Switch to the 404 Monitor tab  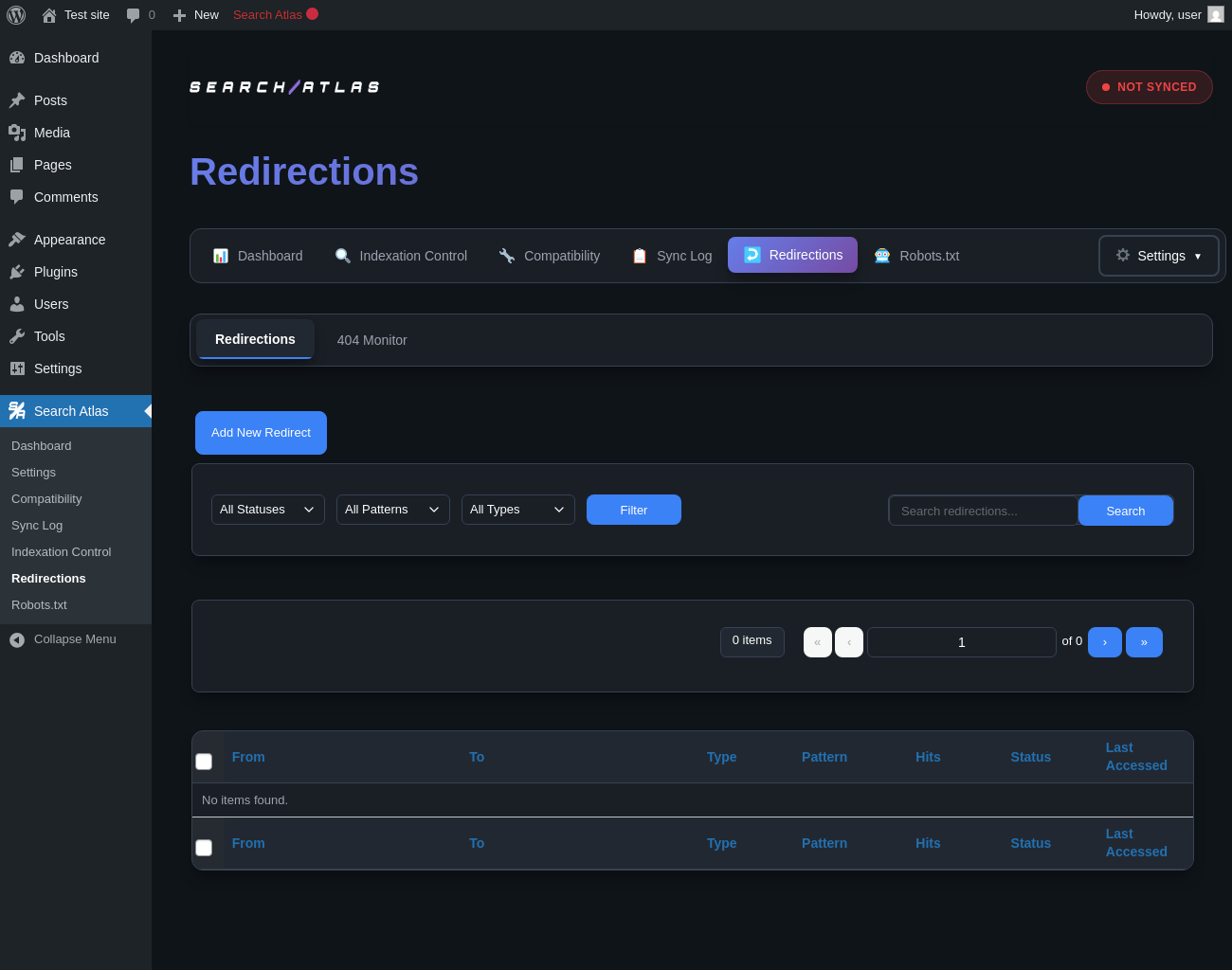point(372,340)
